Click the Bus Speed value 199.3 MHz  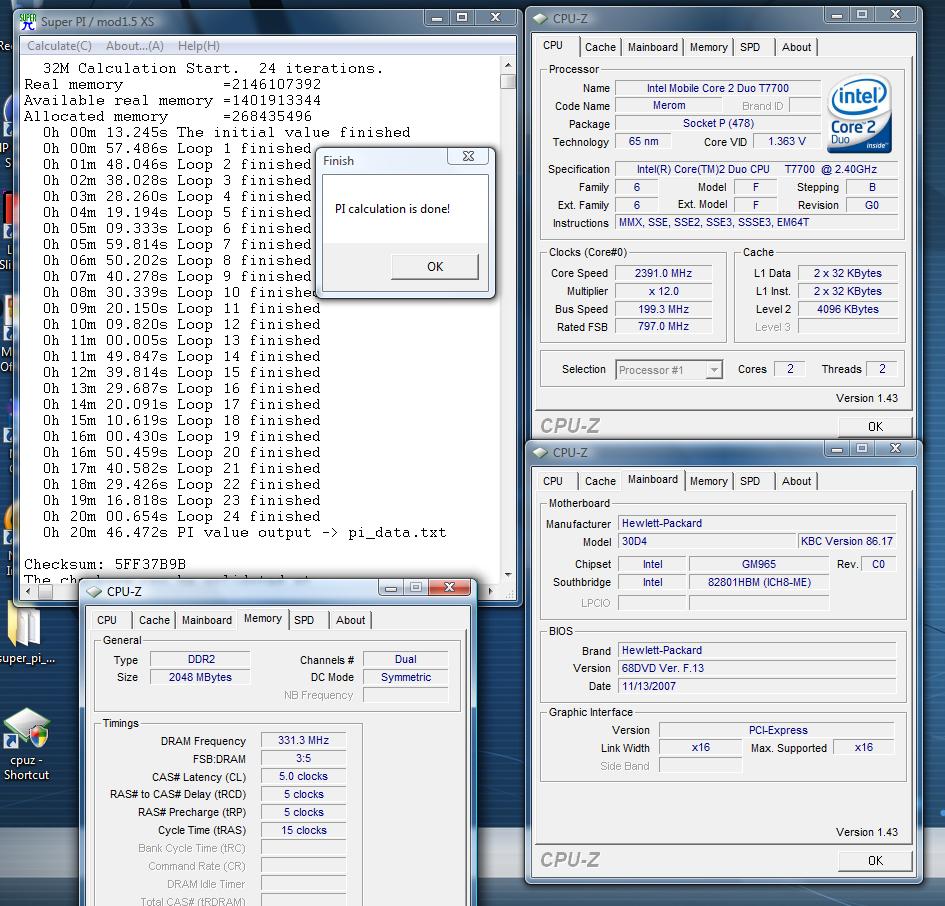pos(663,309)
